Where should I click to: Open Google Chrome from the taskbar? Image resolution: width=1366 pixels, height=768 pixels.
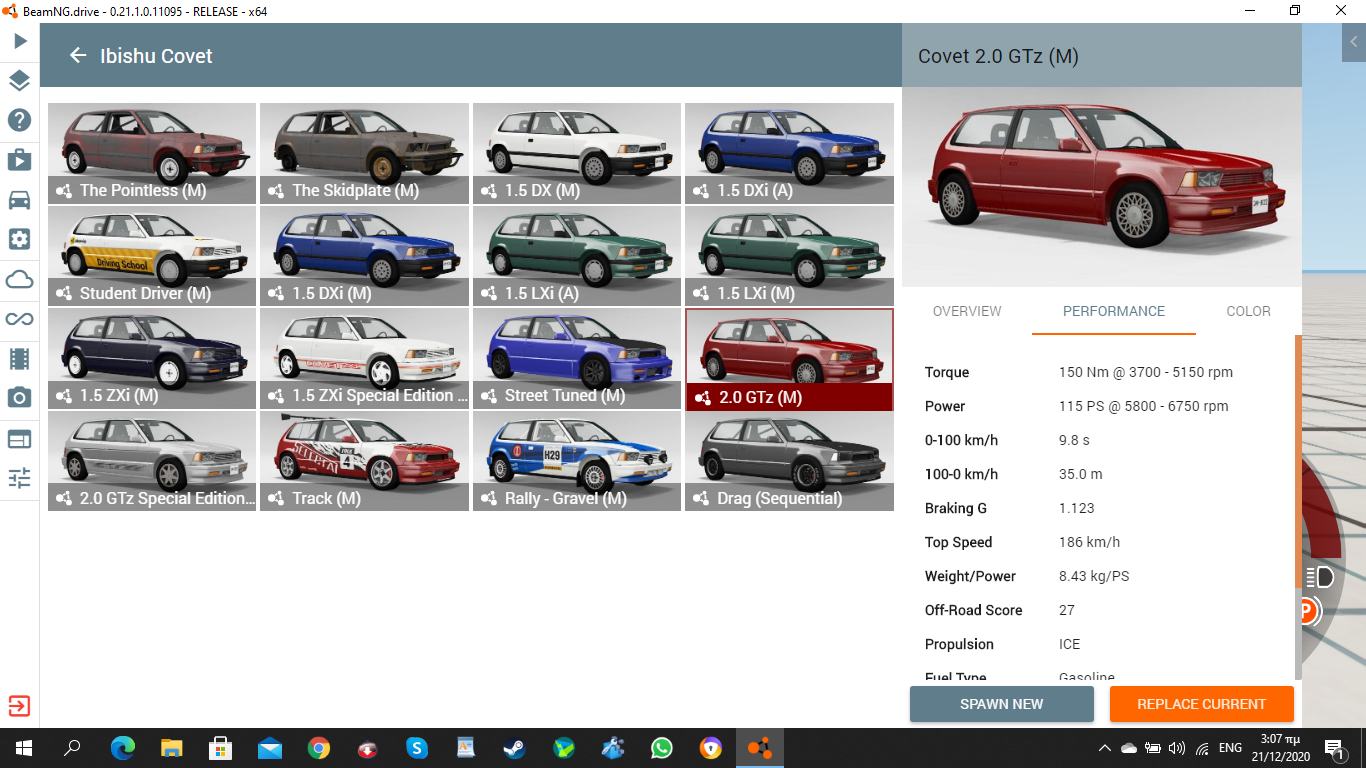[x=319, y=748]
